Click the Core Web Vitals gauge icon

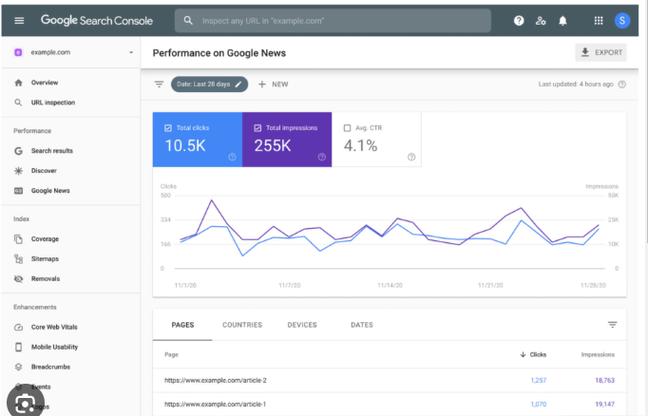[x=18, y=327]
